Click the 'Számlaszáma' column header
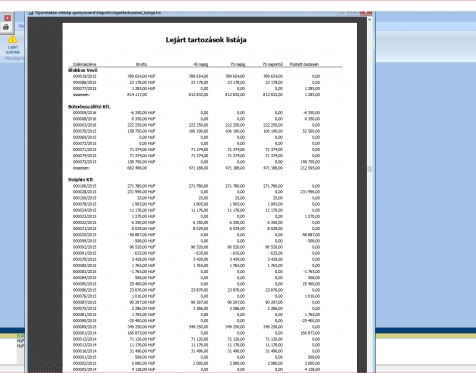This screenshot has width=476, height=373. click(84, 64)
